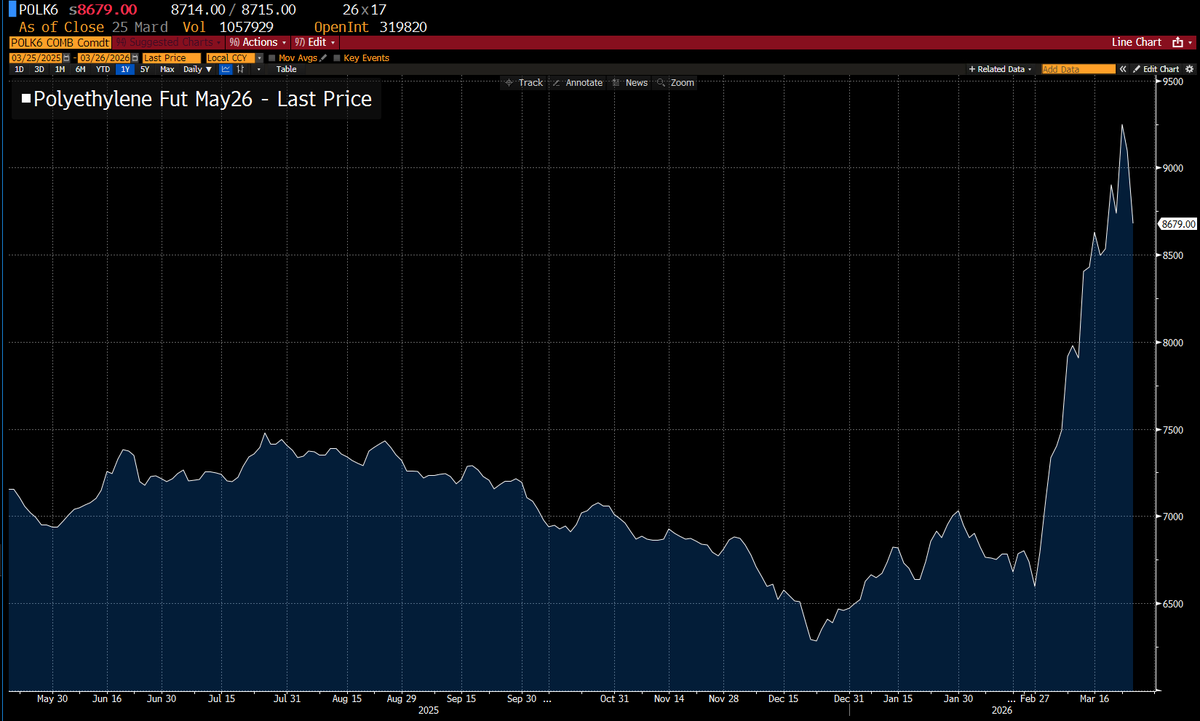Select the line chart type icon
The image size is (1200, 721).
click(x=226, y=69)
